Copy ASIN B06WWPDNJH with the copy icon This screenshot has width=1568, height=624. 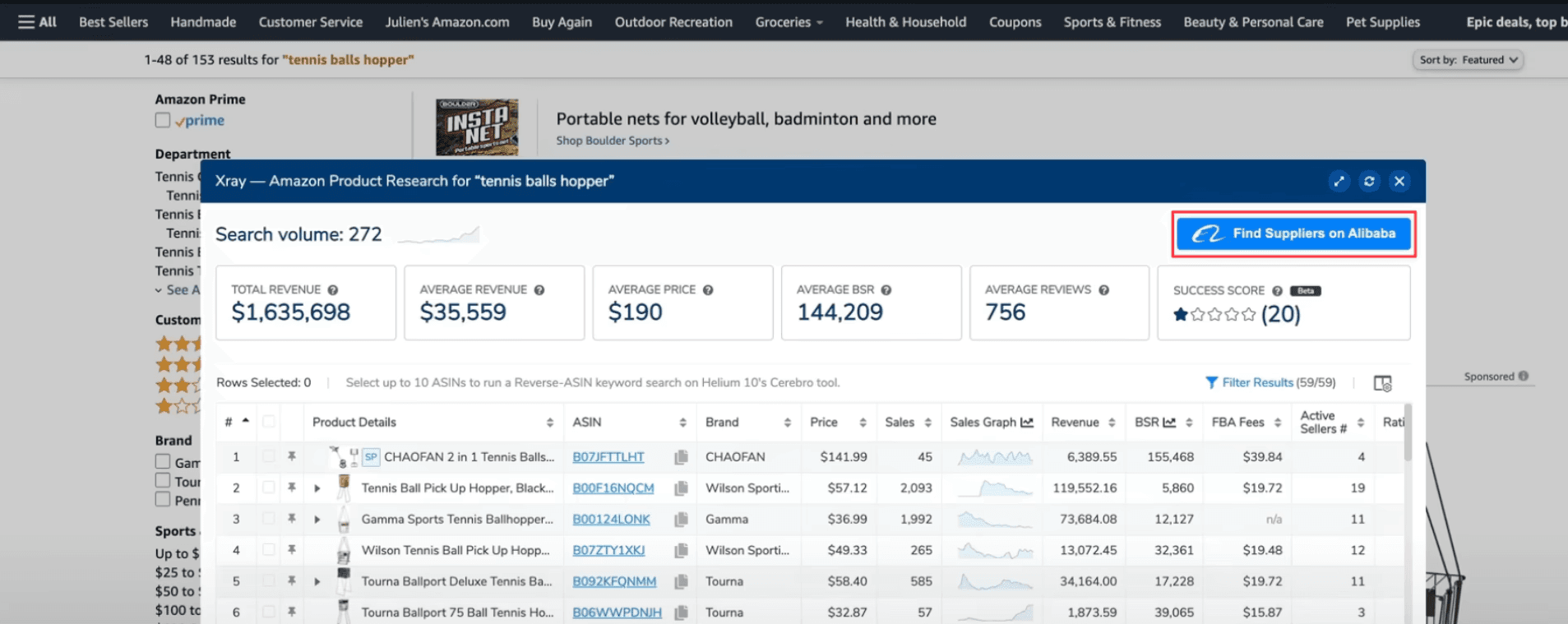tap(681, 612)
